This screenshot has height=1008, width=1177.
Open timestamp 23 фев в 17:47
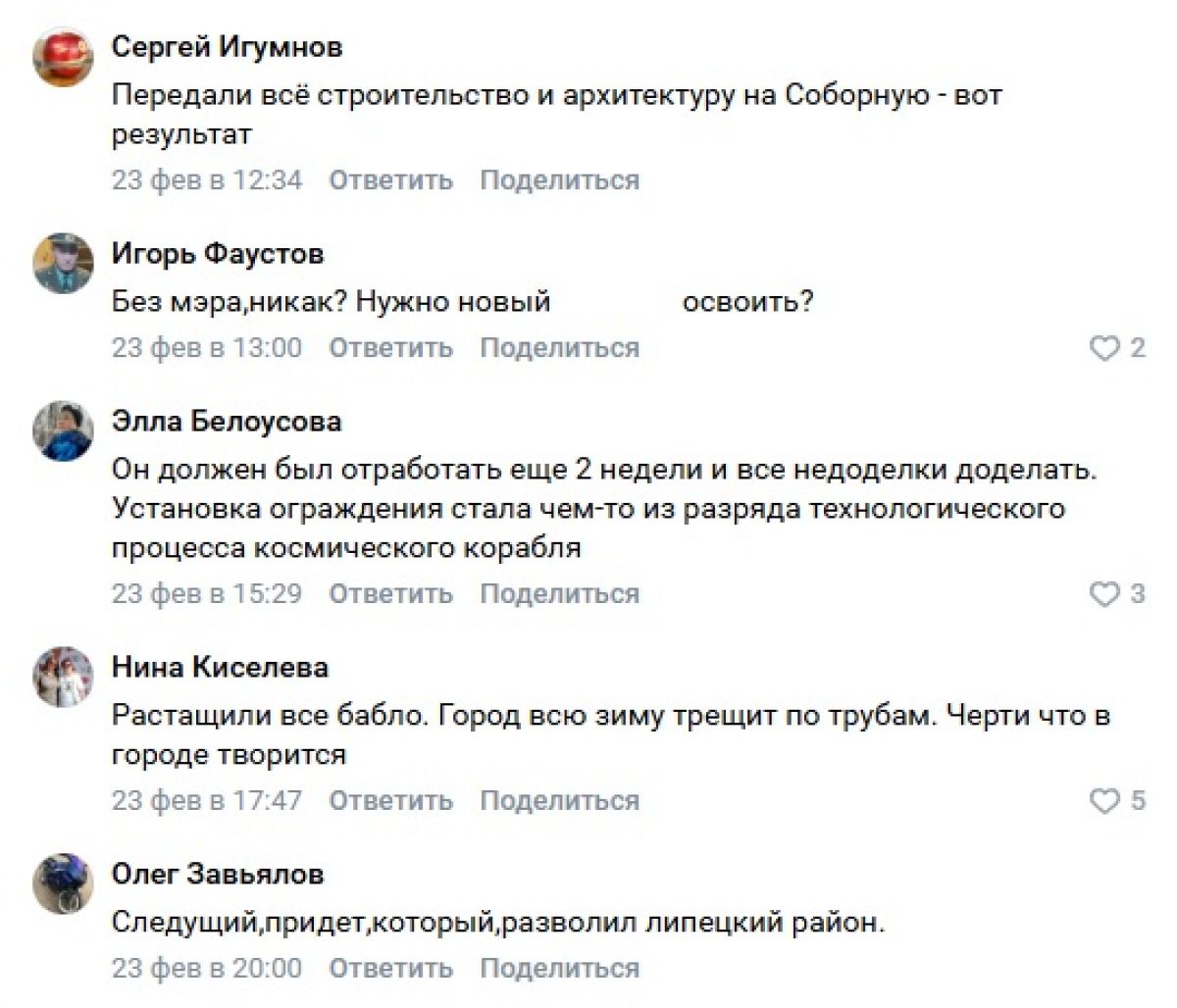pyautogui.click(x=206, y=801)
